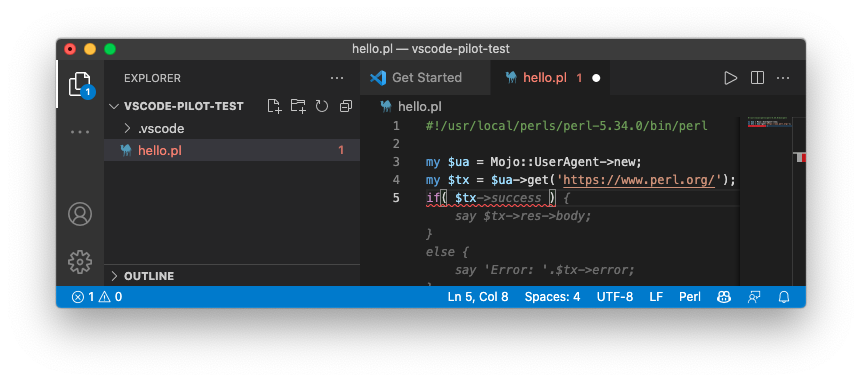Change language mode Perl

[690, 297]
